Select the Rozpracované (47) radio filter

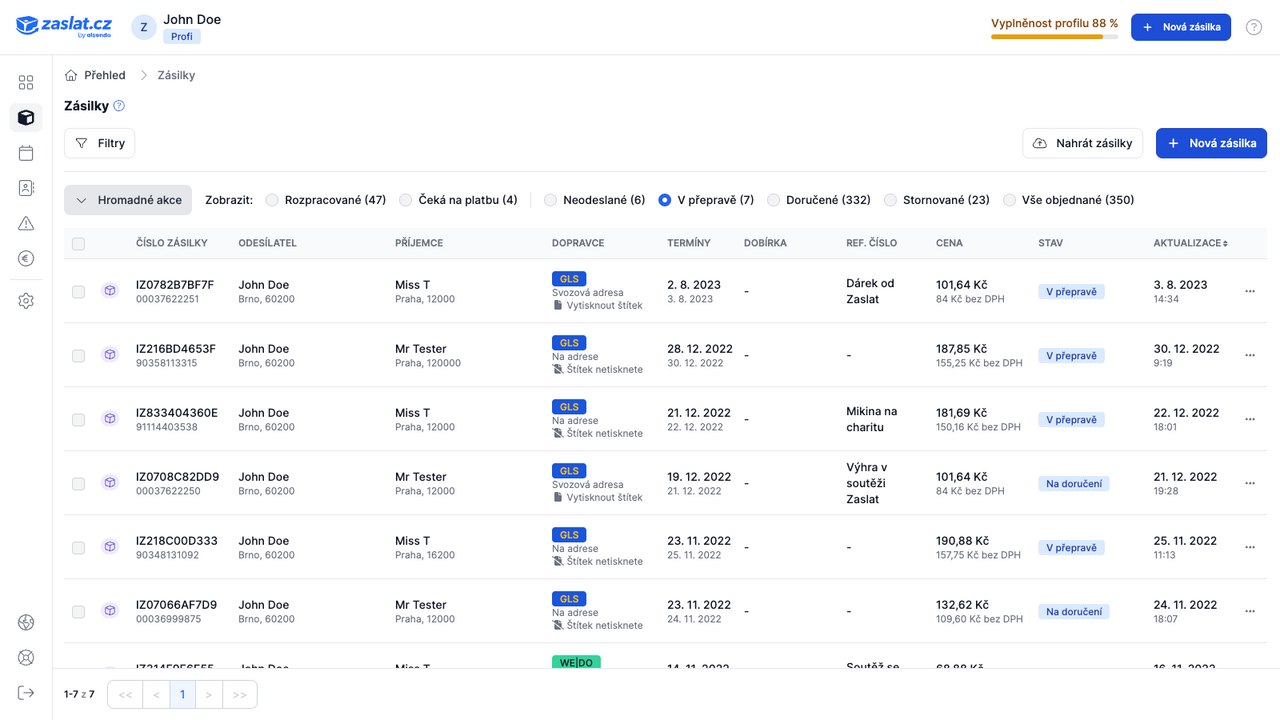tap(272, 200)
